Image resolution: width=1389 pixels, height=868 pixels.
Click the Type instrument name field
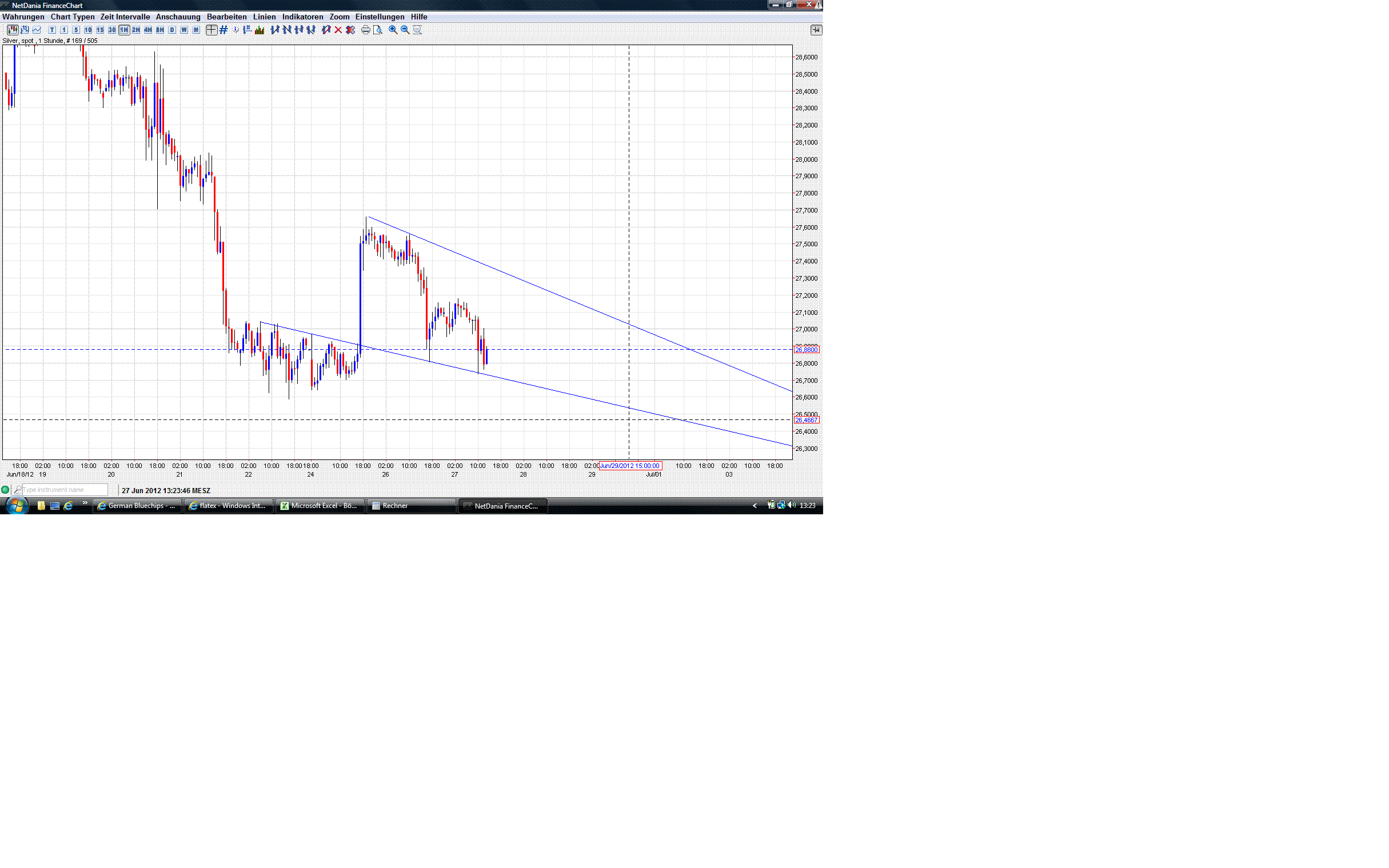[x=64, y=490]
